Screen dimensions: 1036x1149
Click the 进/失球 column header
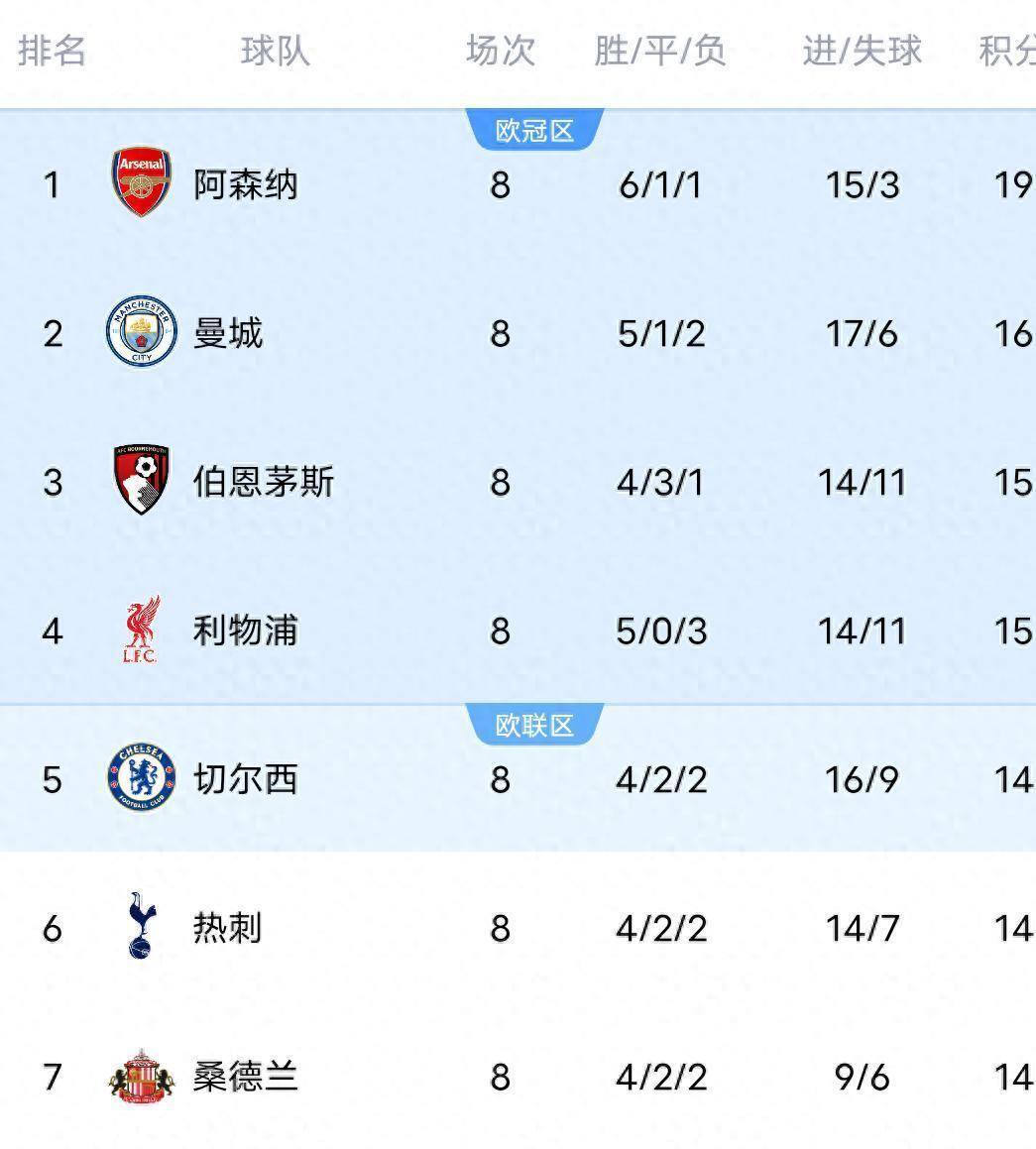[862, 51]
